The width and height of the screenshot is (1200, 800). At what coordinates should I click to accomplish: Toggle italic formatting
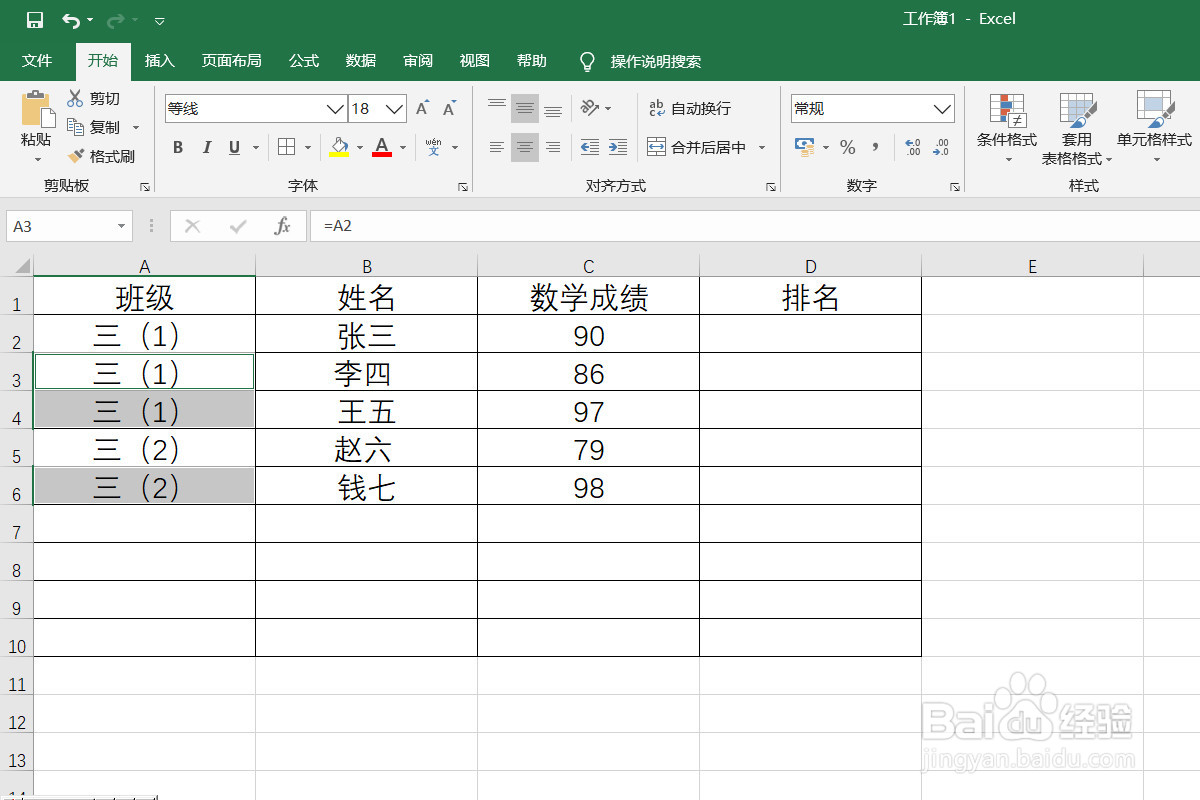[205, 147]
